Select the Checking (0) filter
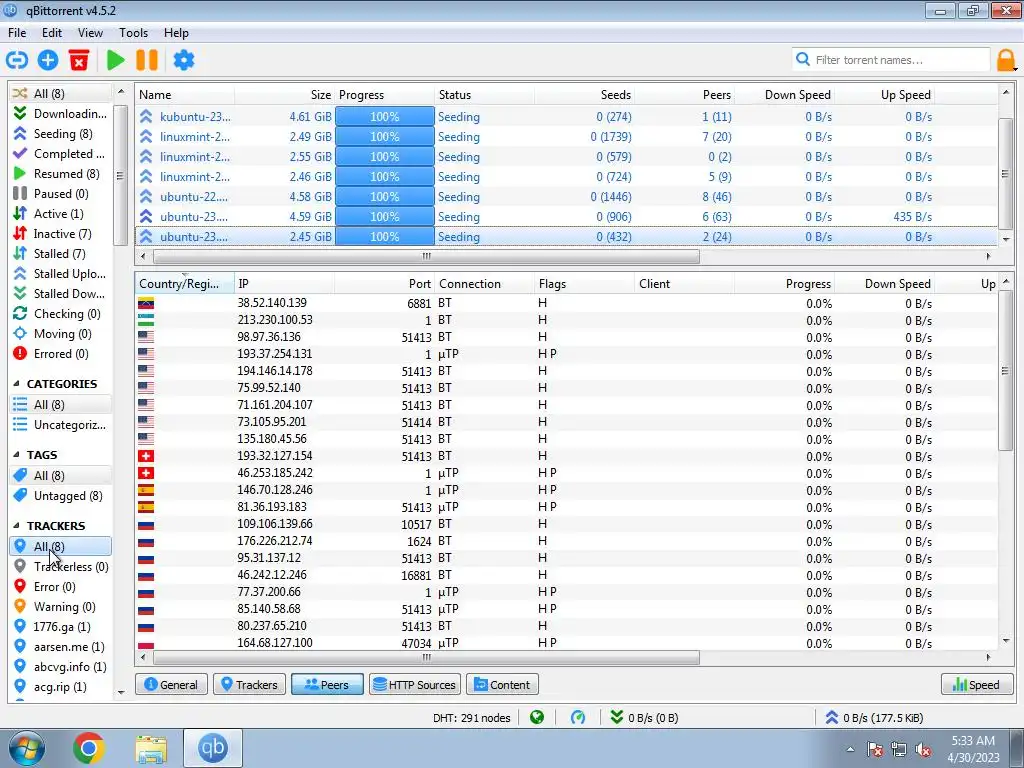1024x768 pixels. [x=60, y=314]
